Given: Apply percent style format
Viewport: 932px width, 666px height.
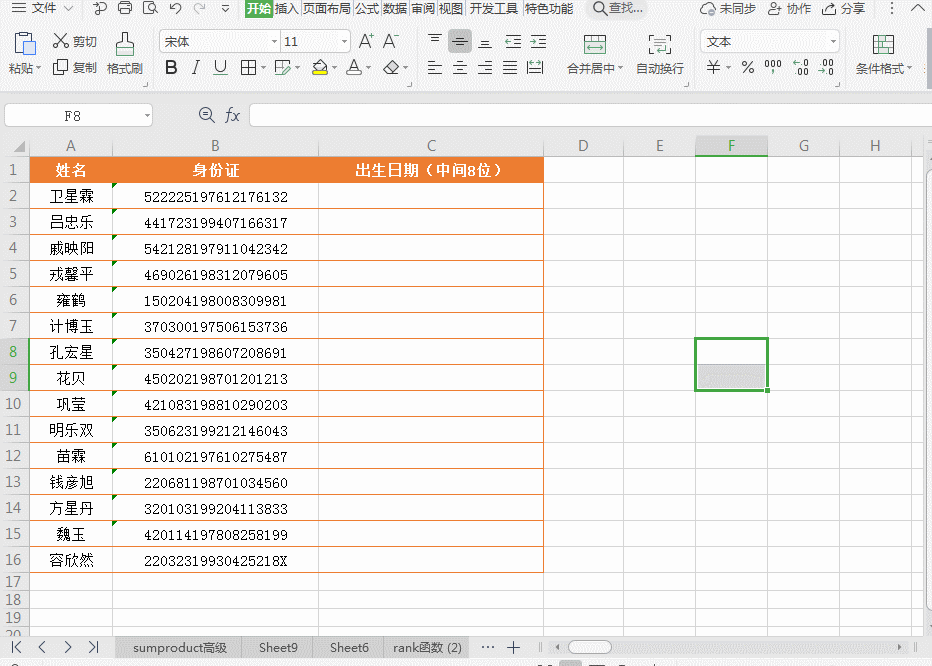Looking at the screenshot, I should click(748, 67).
